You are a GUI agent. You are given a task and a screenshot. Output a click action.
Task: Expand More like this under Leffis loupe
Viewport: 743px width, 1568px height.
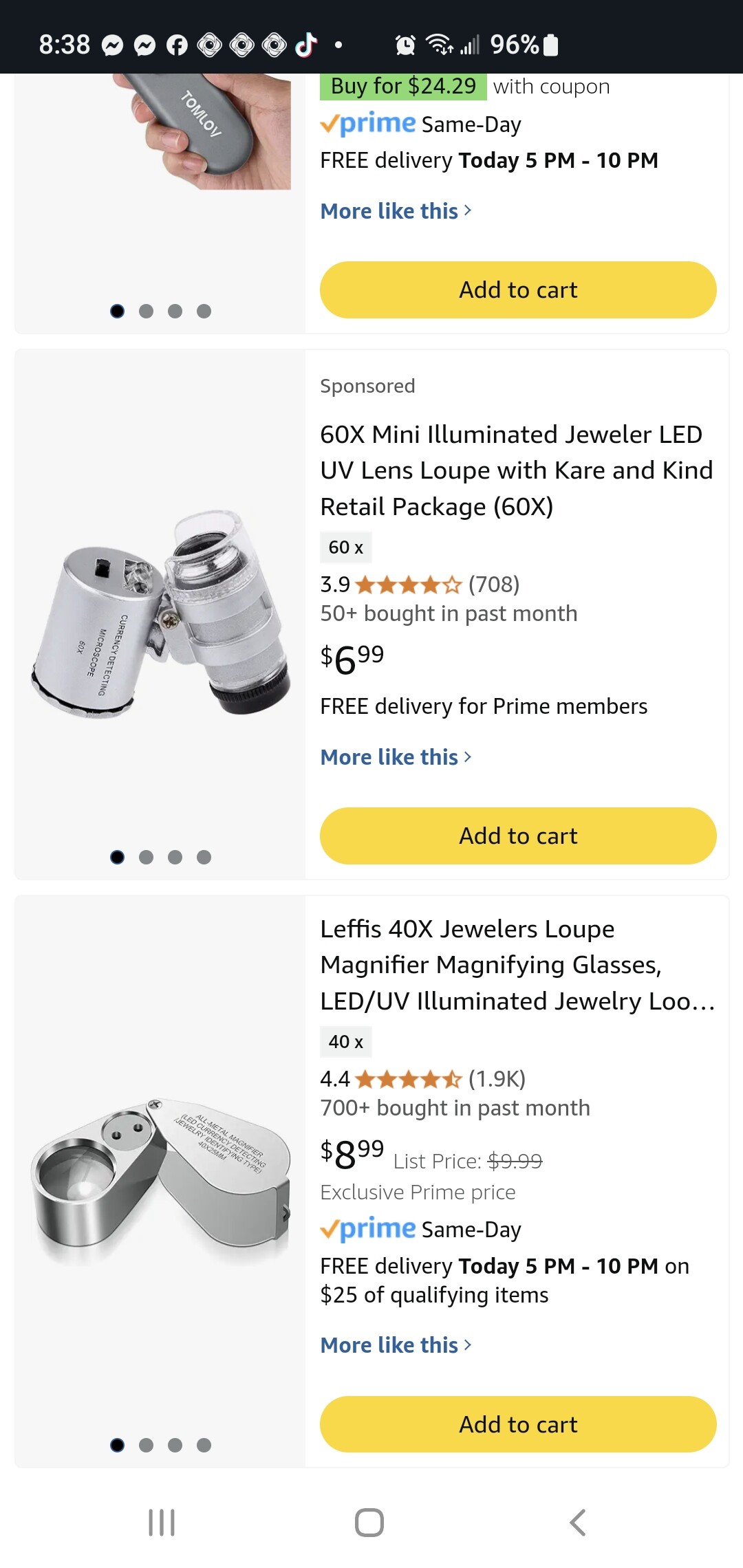[396, 1345]
